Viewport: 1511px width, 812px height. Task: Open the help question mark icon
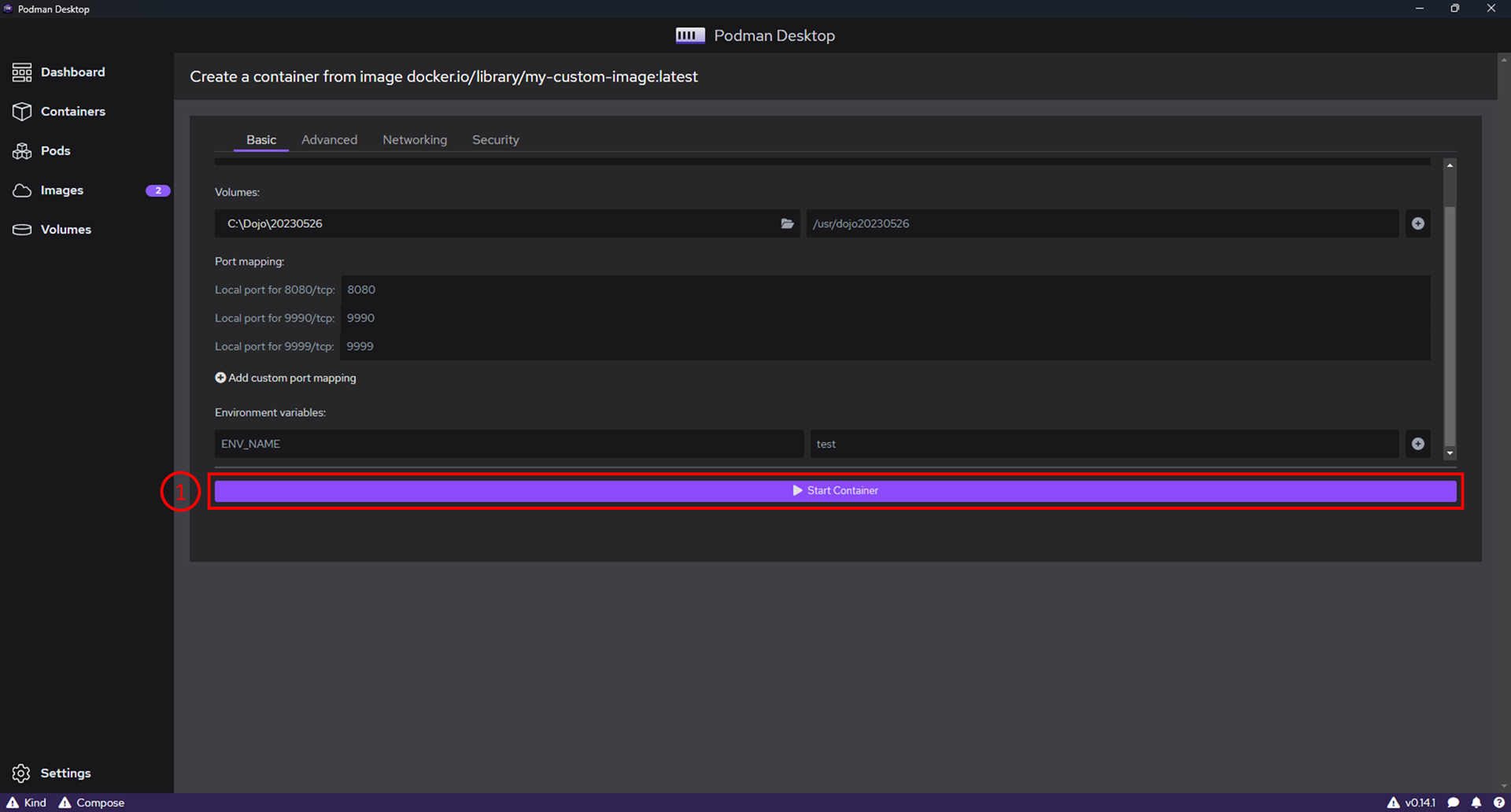coord(1498,803)
